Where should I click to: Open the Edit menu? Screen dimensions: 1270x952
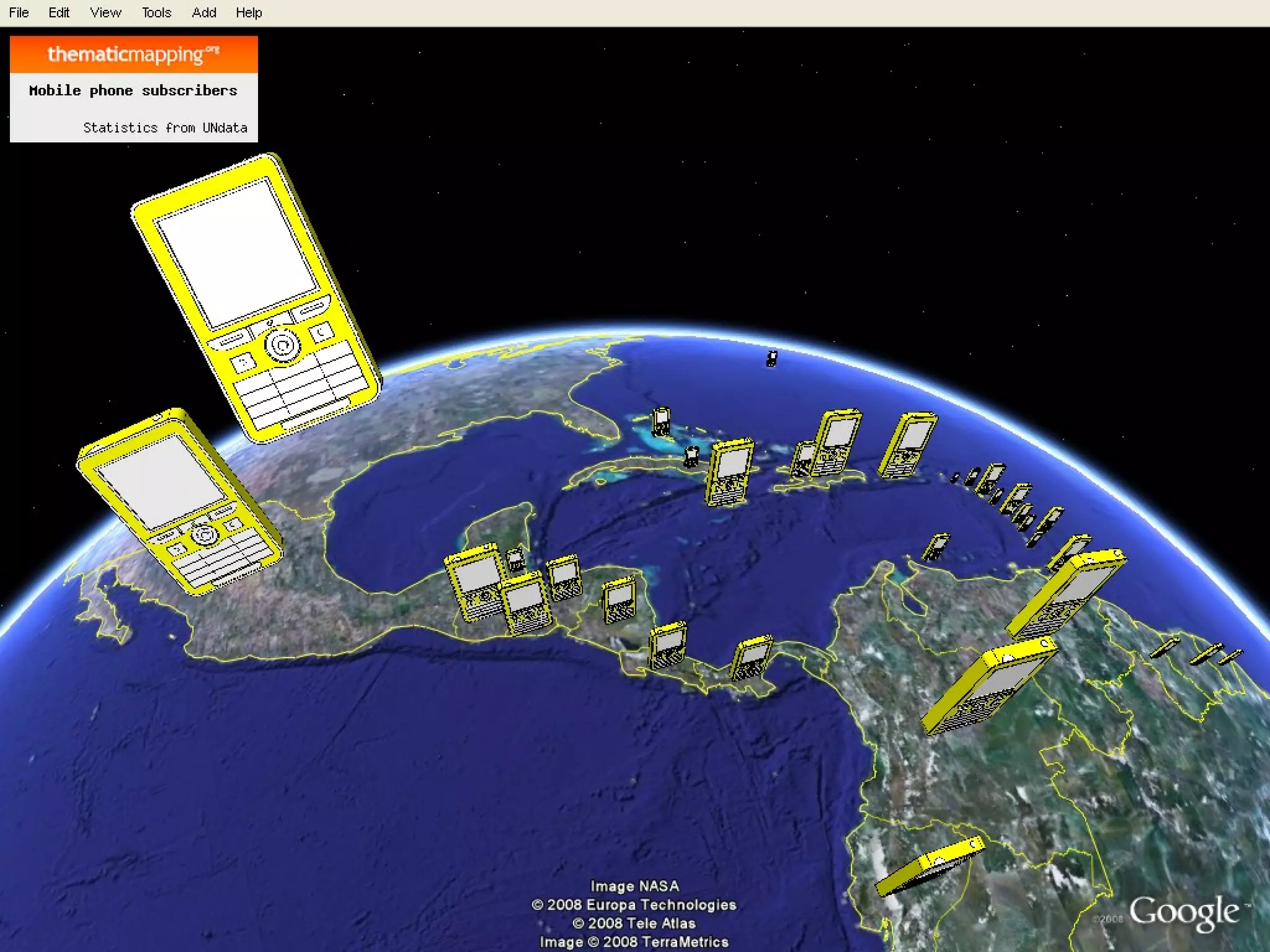coord(59,12)
